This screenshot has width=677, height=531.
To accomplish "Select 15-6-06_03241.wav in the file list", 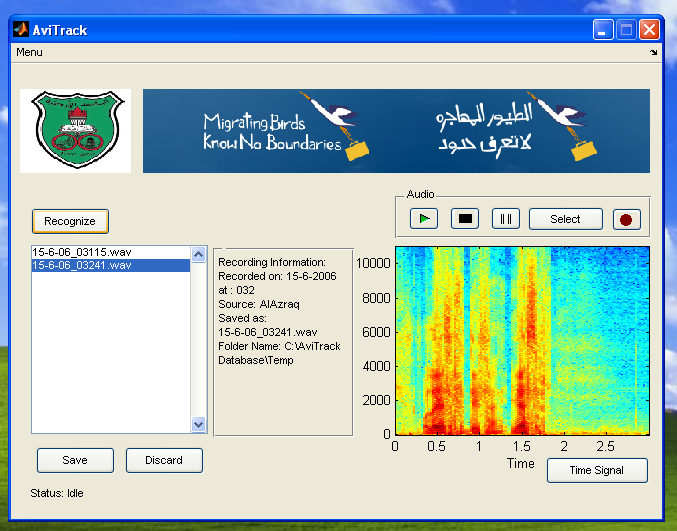I will (111, 265).
